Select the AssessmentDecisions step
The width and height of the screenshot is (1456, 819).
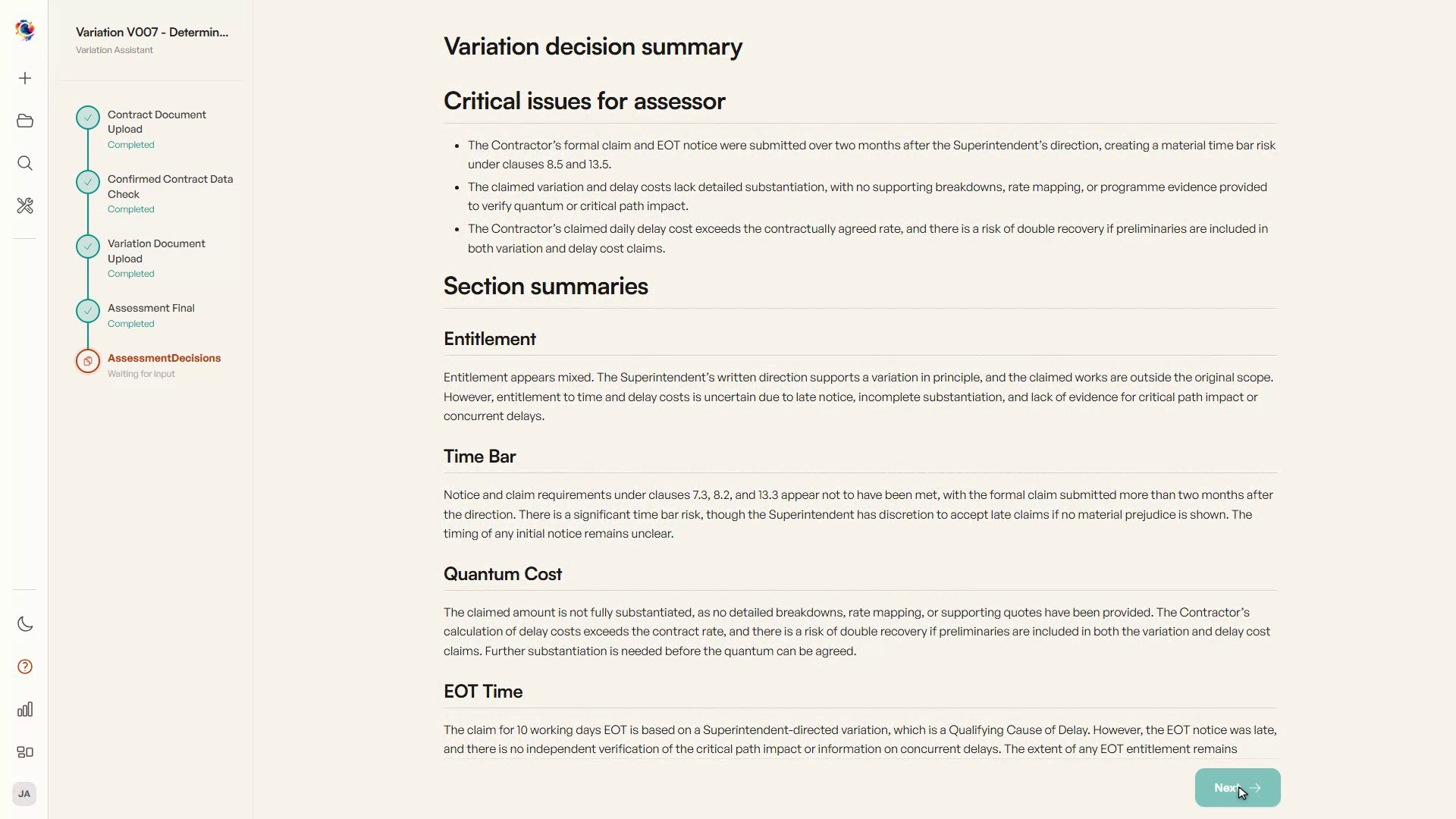pyautogui.click(x=155, y=365)
